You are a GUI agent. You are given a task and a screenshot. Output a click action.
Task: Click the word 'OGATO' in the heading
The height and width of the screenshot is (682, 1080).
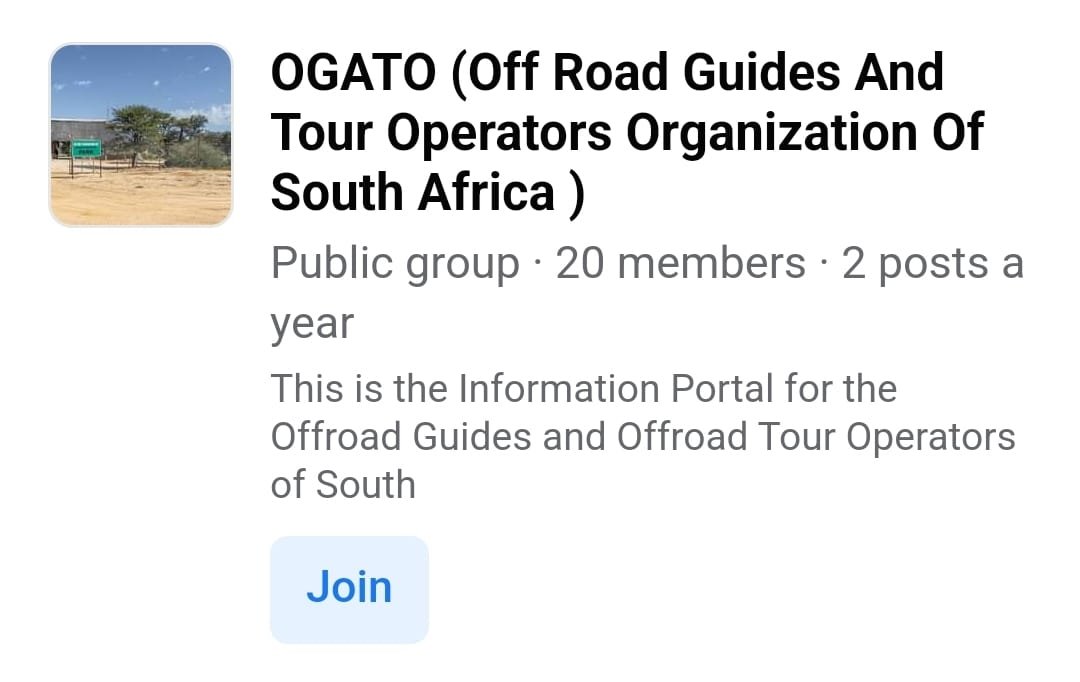pyautogui.click(x=353, y=72)
